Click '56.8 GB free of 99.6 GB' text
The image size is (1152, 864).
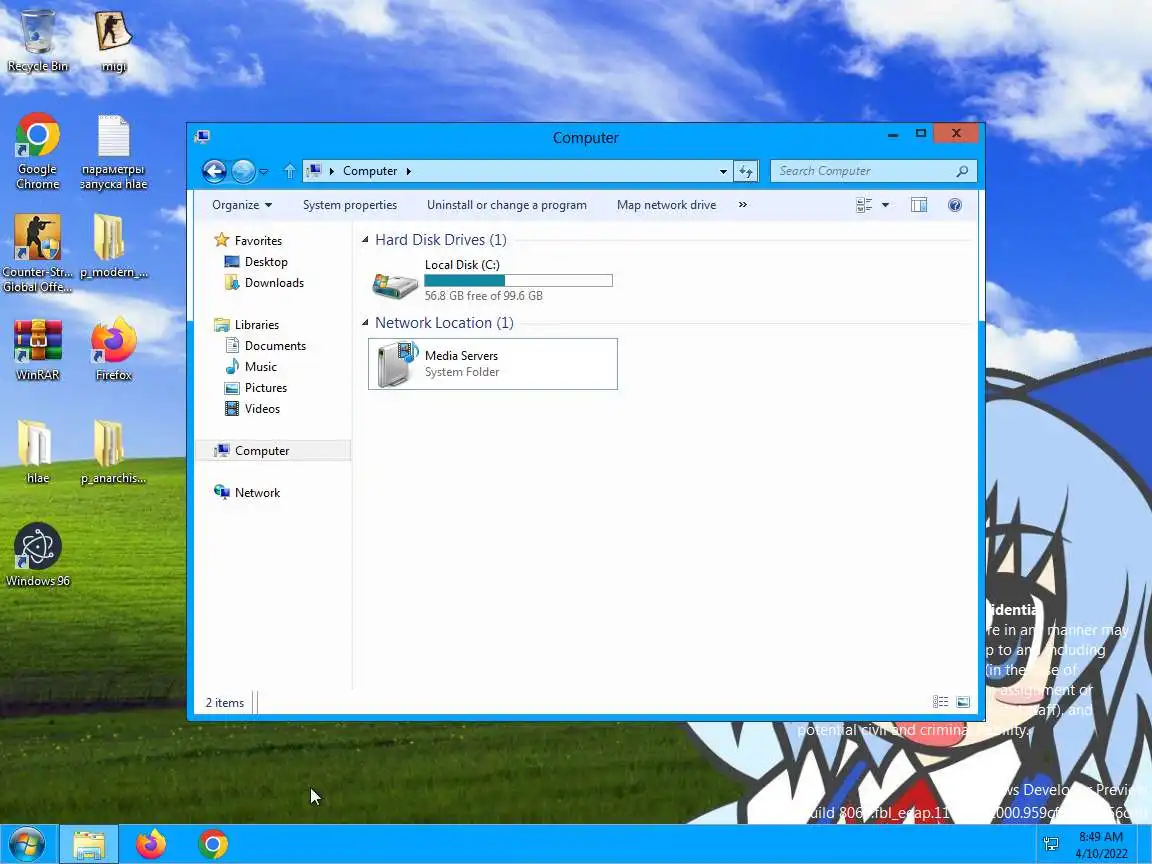pyautogui.click(x=483, y=296)
